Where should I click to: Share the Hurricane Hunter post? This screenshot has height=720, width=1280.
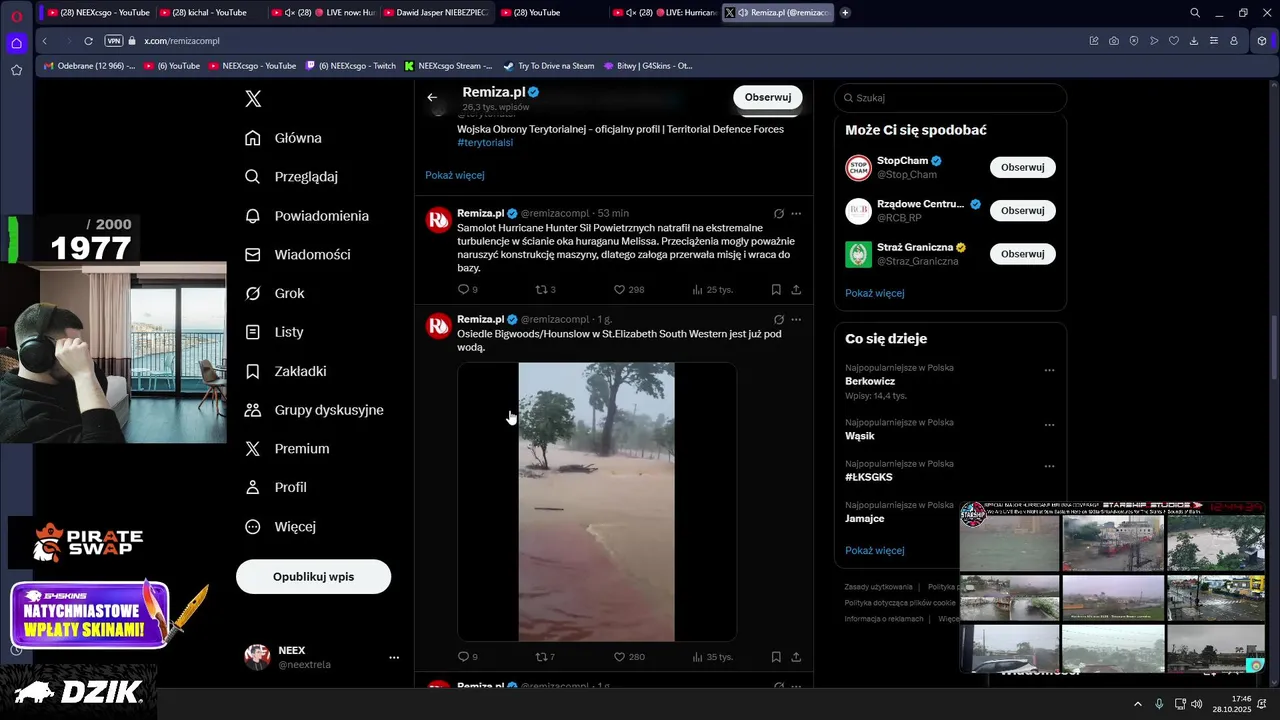pos(796,290)
